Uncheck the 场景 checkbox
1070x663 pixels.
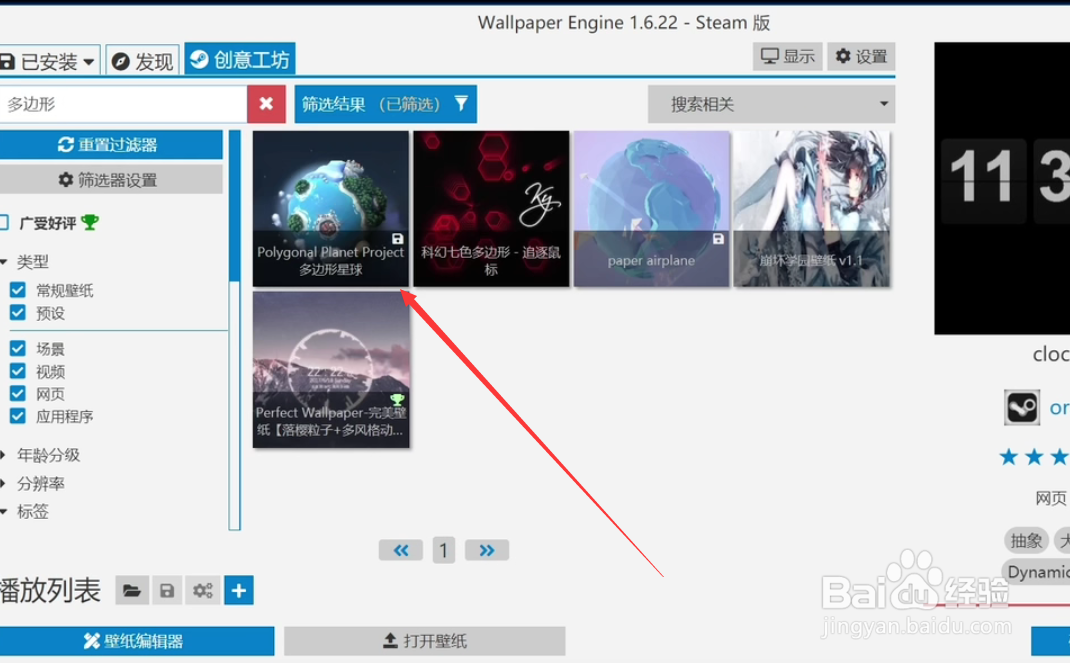(x=18, y=349)
